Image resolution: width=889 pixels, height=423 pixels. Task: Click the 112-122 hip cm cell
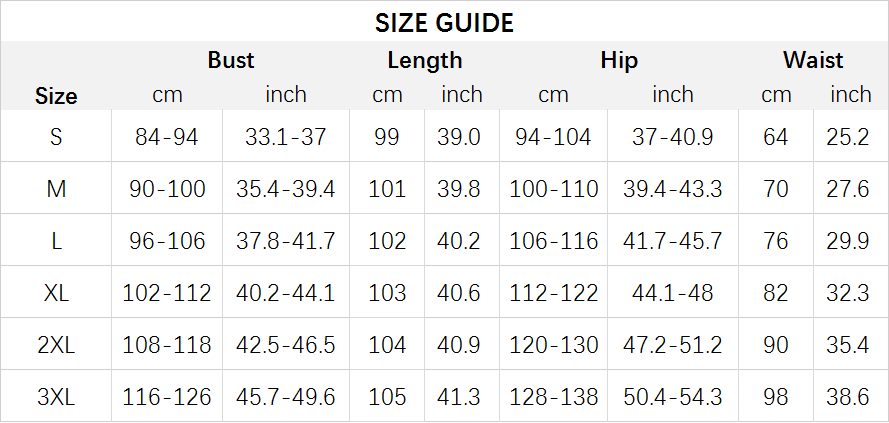tap(554, 293)
